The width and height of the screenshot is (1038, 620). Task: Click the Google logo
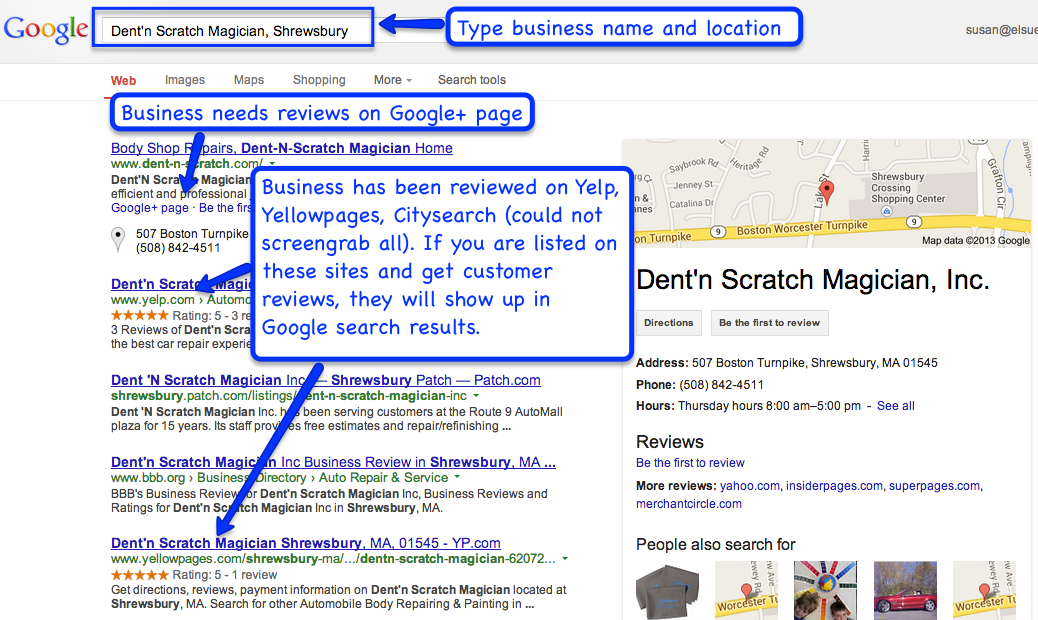click(x=46, y=30)
